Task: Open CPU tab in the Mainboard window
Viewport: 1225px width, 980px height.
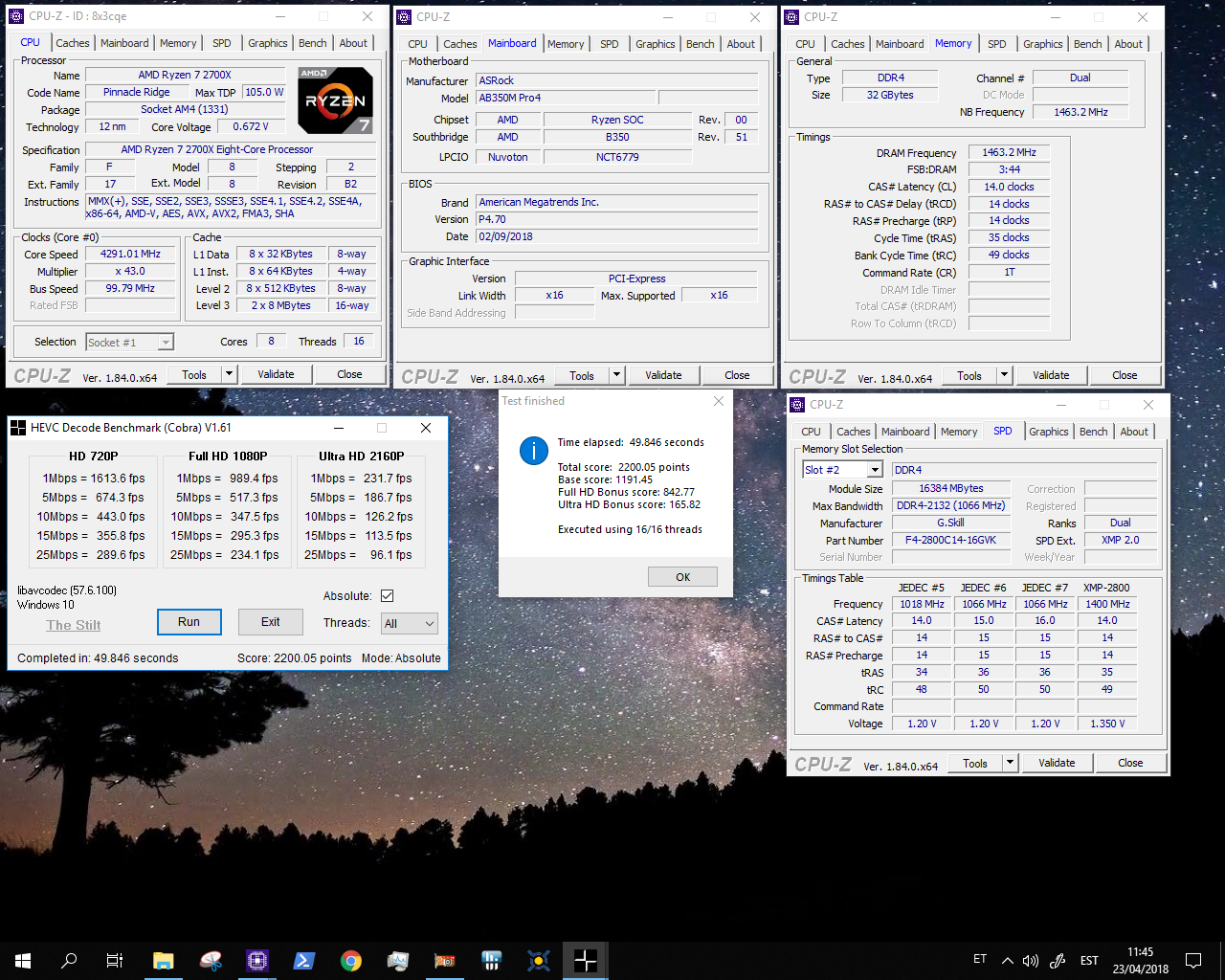Action: click(x=418, y=44)
